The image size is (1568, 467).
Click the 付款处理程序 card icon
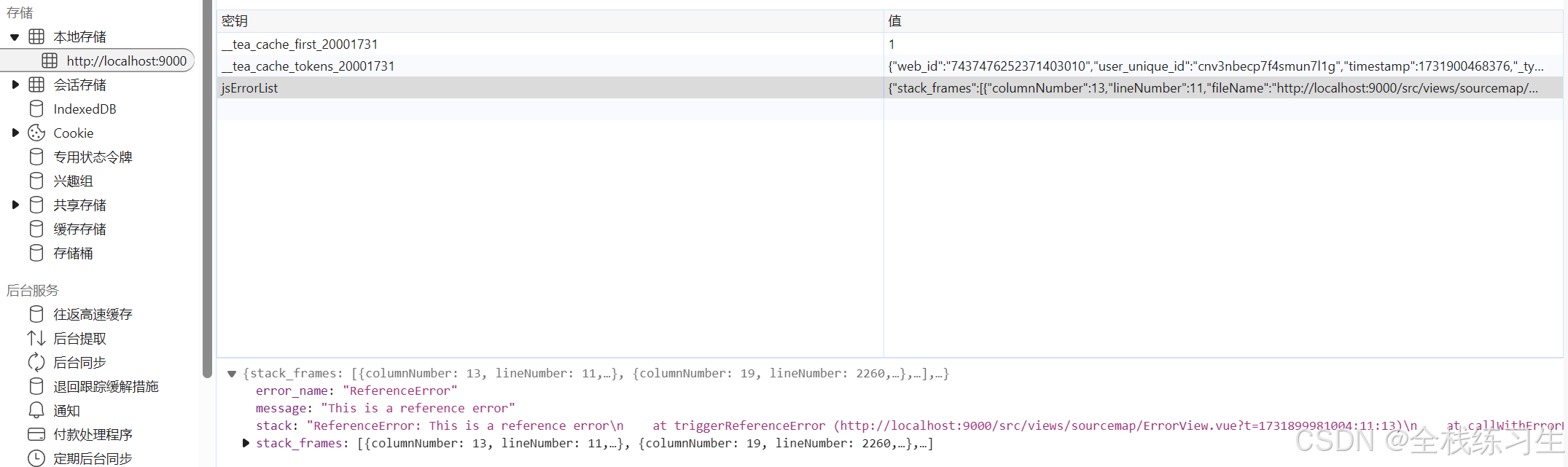[36, 434]
